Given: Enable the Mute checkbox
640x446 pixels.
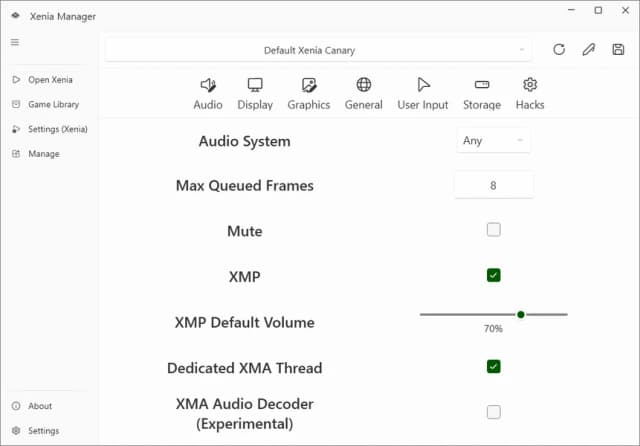Looking at the screenshot, I should [493, 230].
